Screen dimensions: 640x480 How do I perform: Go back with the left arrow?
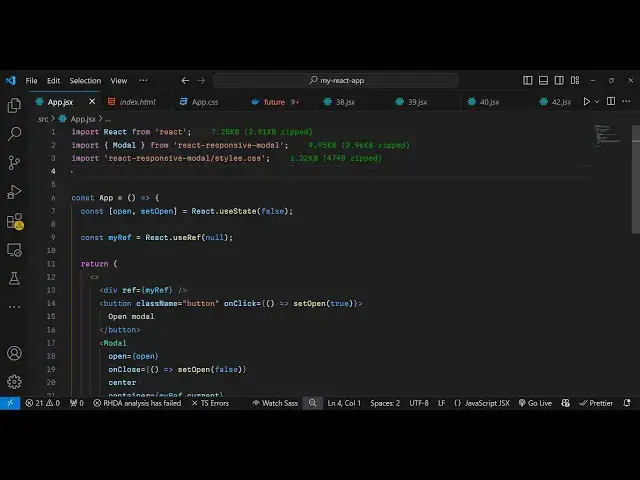[x=185, y=80]
